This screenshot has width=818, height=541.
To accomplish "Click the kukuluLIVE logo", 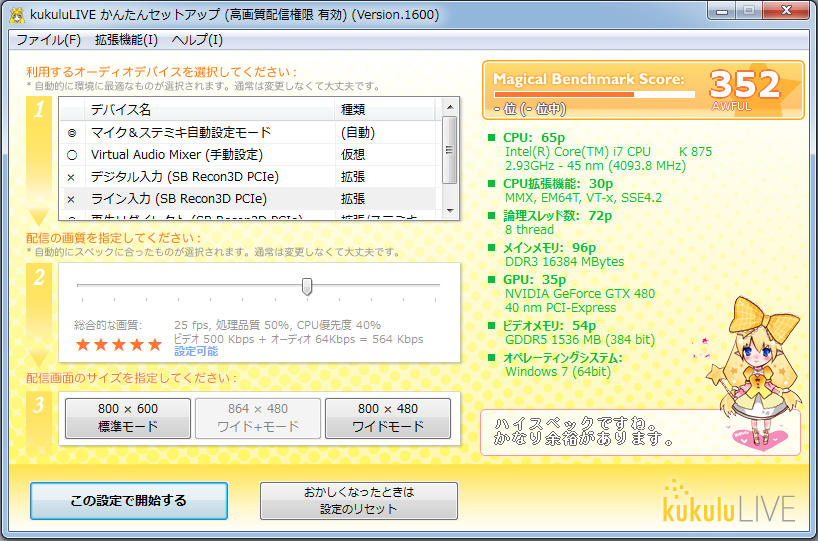I will pyautogui.click(x=729, y=502).
